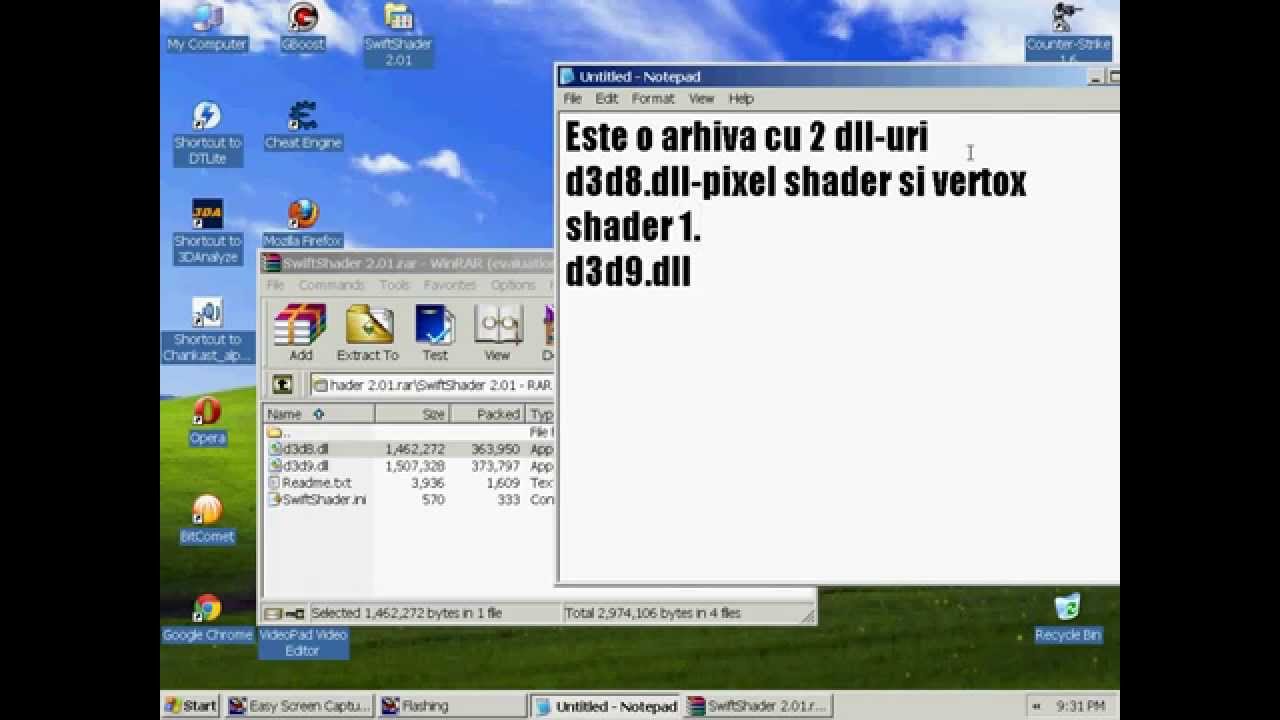Open Notepad File menu

point(572,99)
